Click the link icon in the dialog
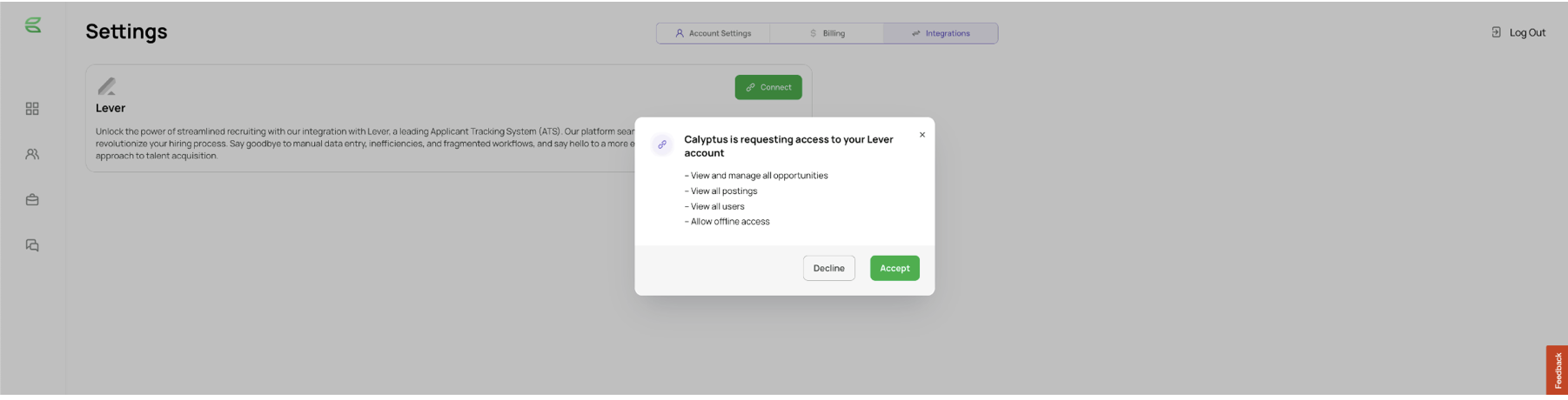This screenshot has width=1568, height=400. coord(662,144)
